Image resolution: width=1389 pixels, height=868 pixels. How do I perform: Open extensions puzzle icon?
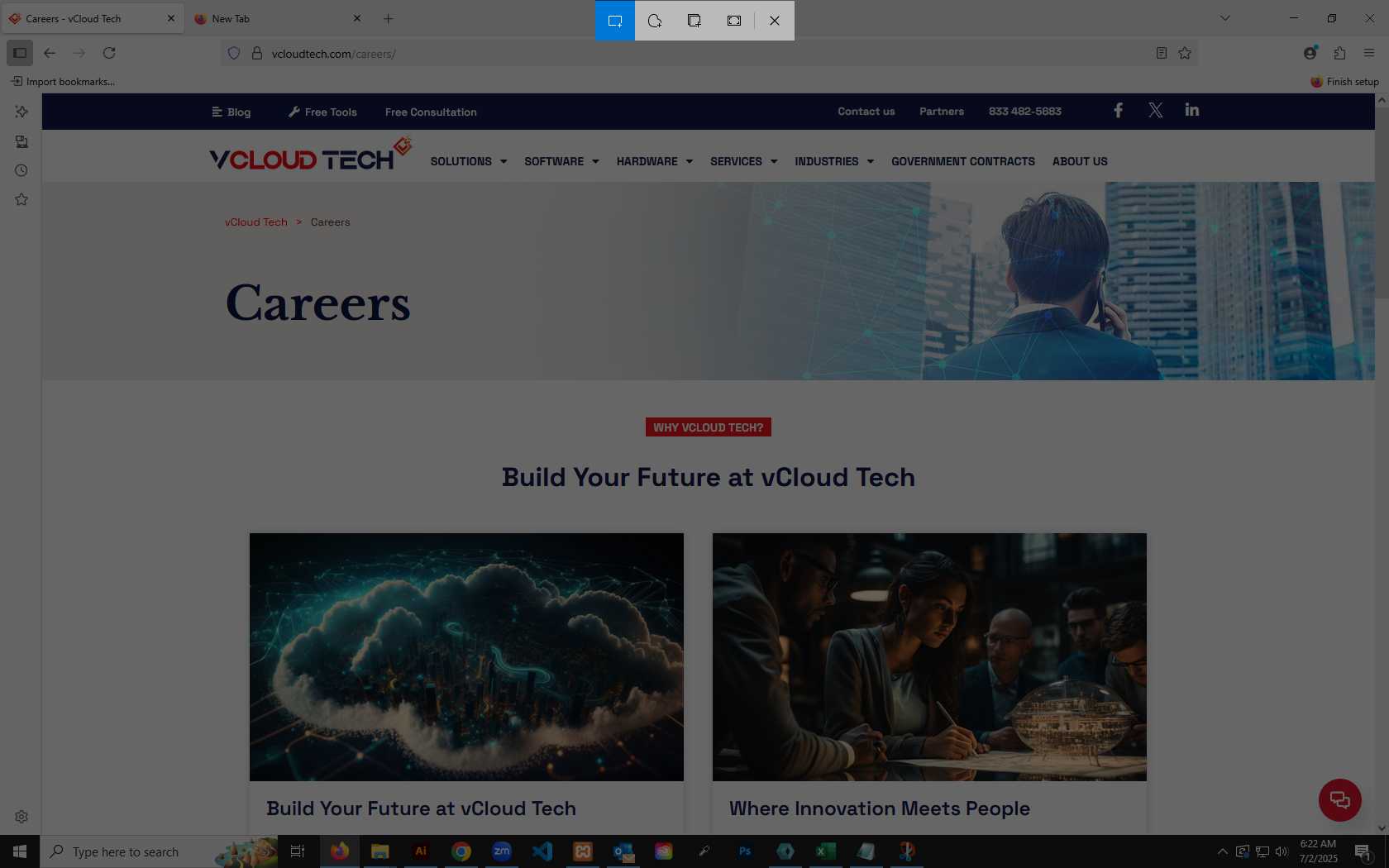pyautogui.click(x=1340, y=53)
